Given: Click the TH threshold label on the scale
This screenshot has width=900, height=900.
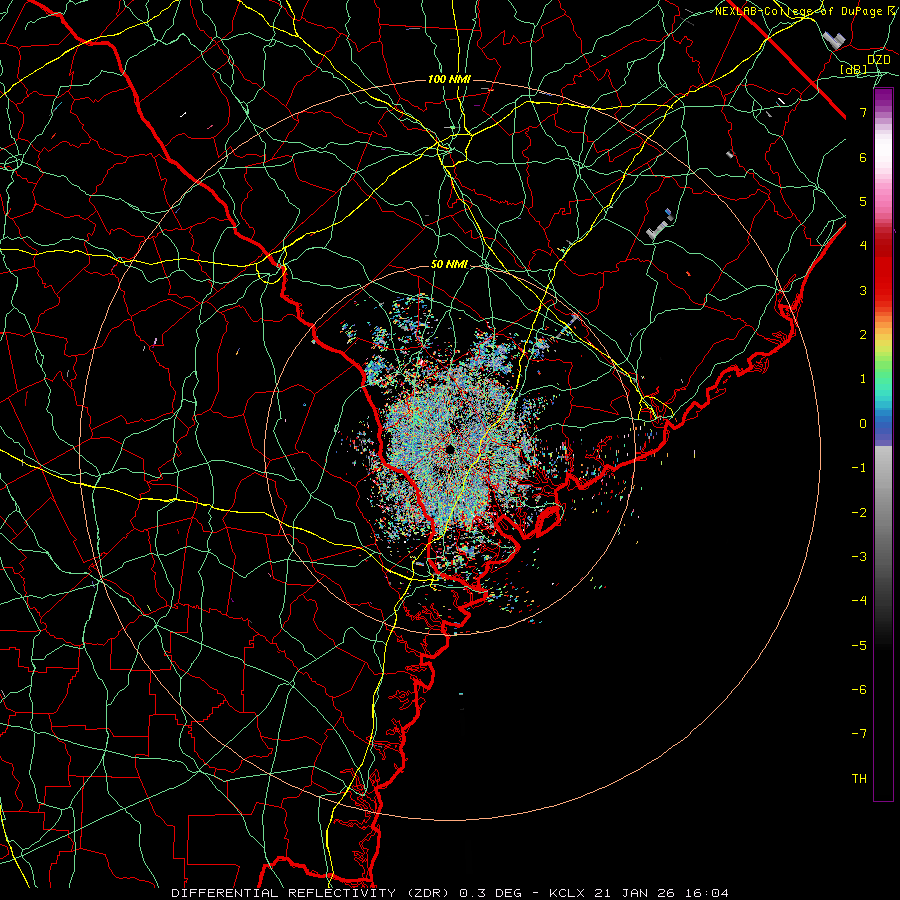Looking at the screenshot, I should click(859, 779).
